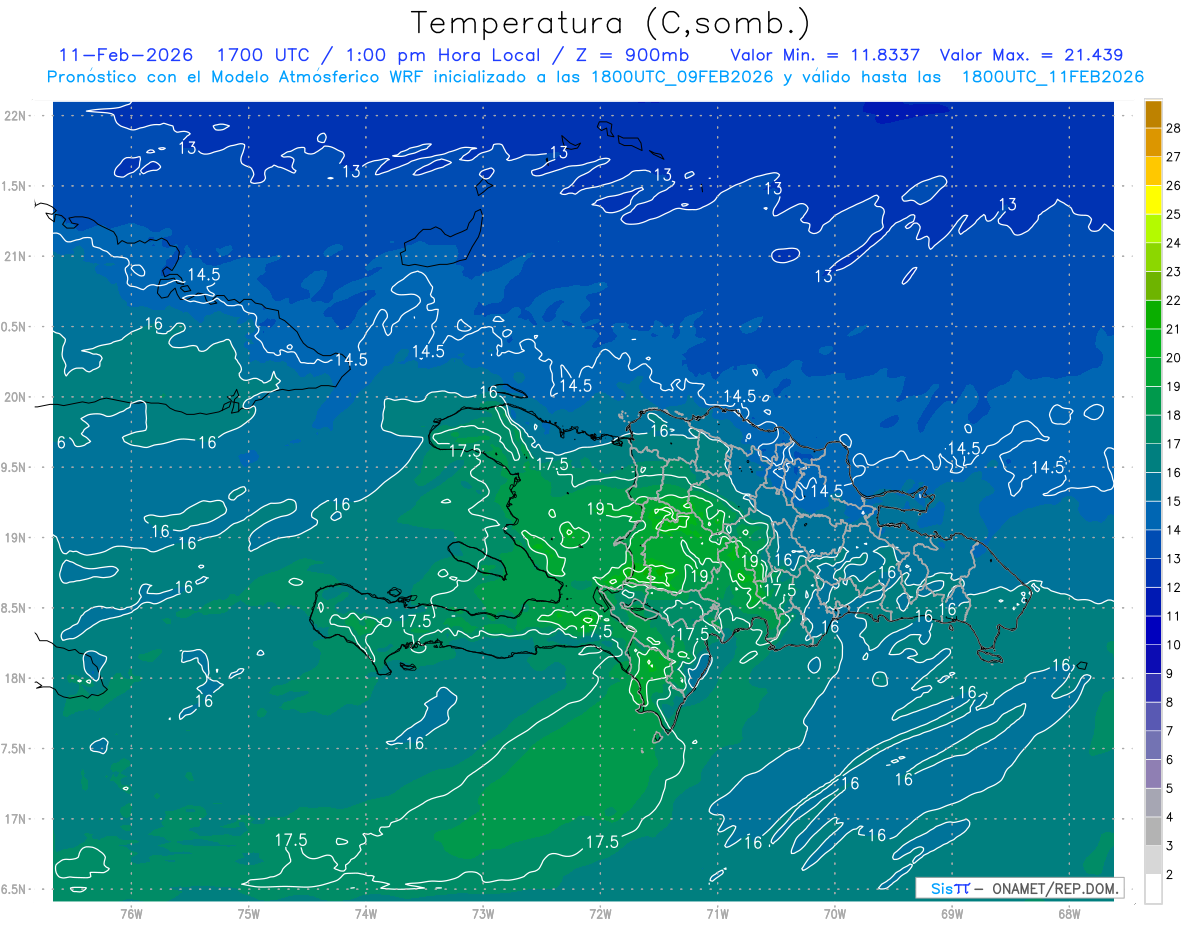Viewport: 1200px width, 927px height.
Task: Click the '13' color scale label
Action: [1174, 558]
